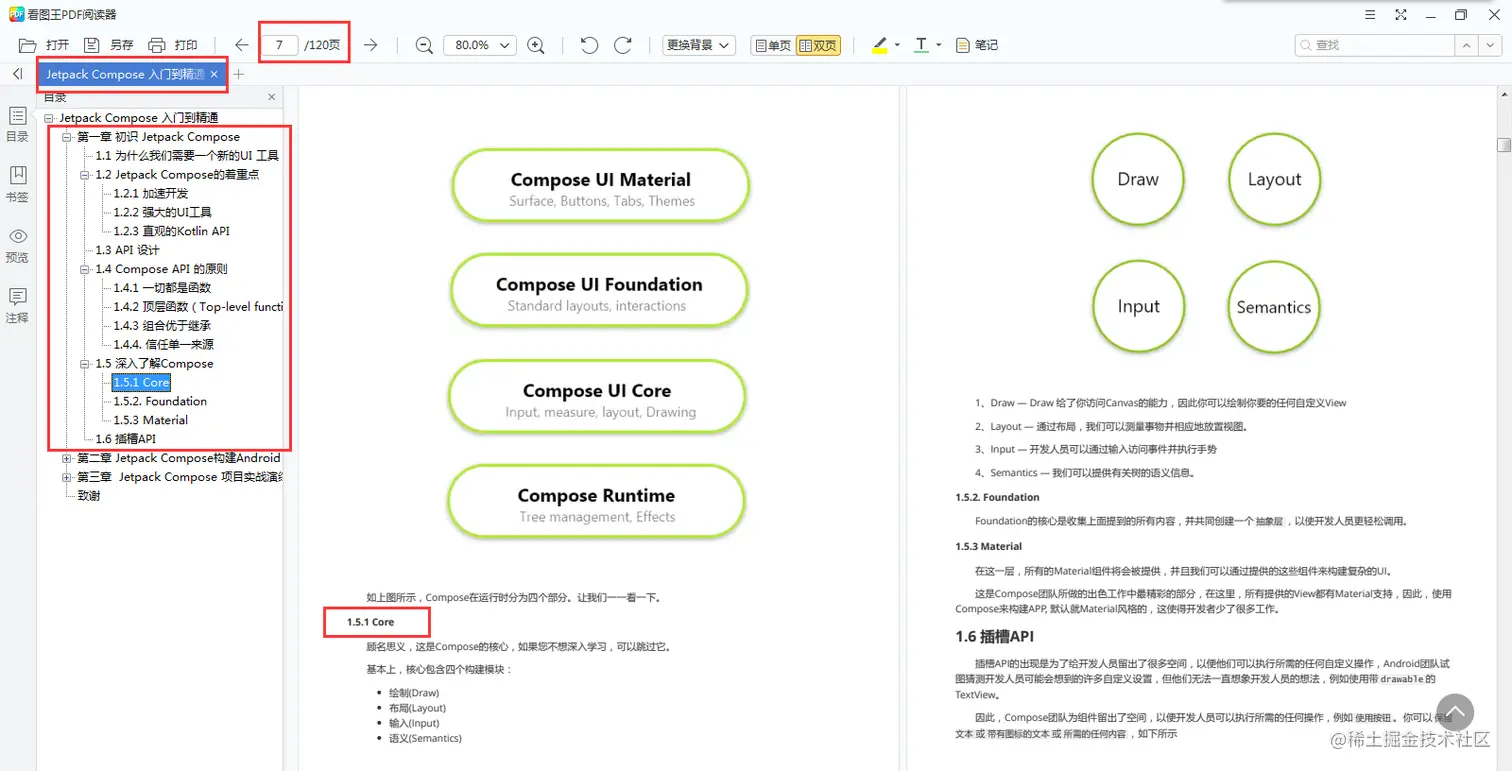Zoom out with the minus magnifier icon

[x=424, y=45]
